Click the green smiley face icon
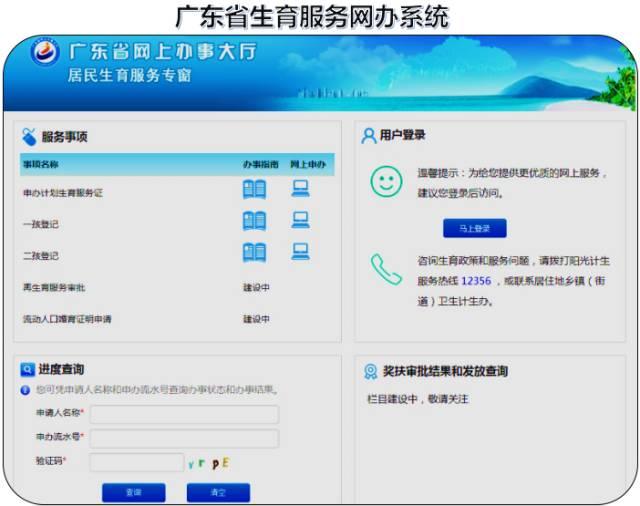 (x=386, y=182)
